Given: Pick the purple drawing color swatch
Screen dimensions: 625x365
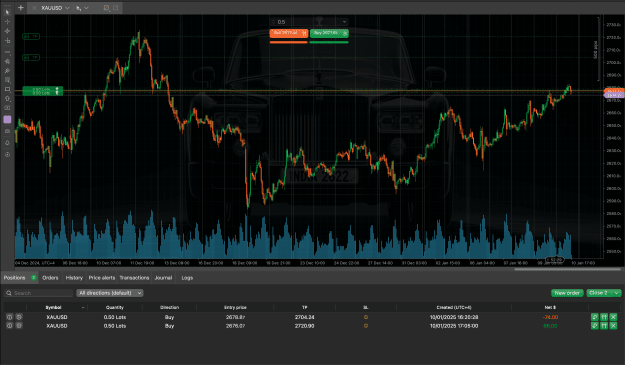Looking at the screenshot, I should coord(7,120).
